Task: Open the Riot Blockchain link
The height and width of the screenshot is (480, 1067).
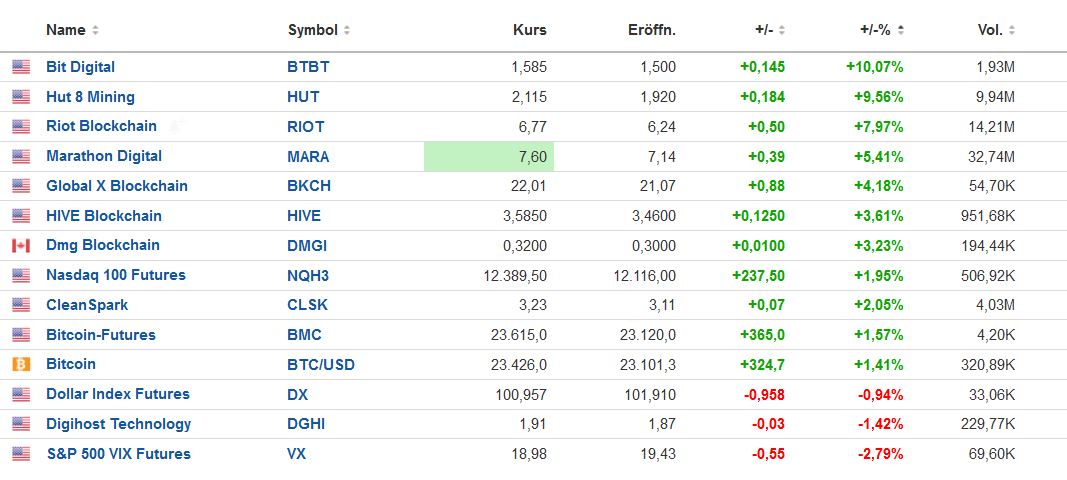Action: coord(101,126)
